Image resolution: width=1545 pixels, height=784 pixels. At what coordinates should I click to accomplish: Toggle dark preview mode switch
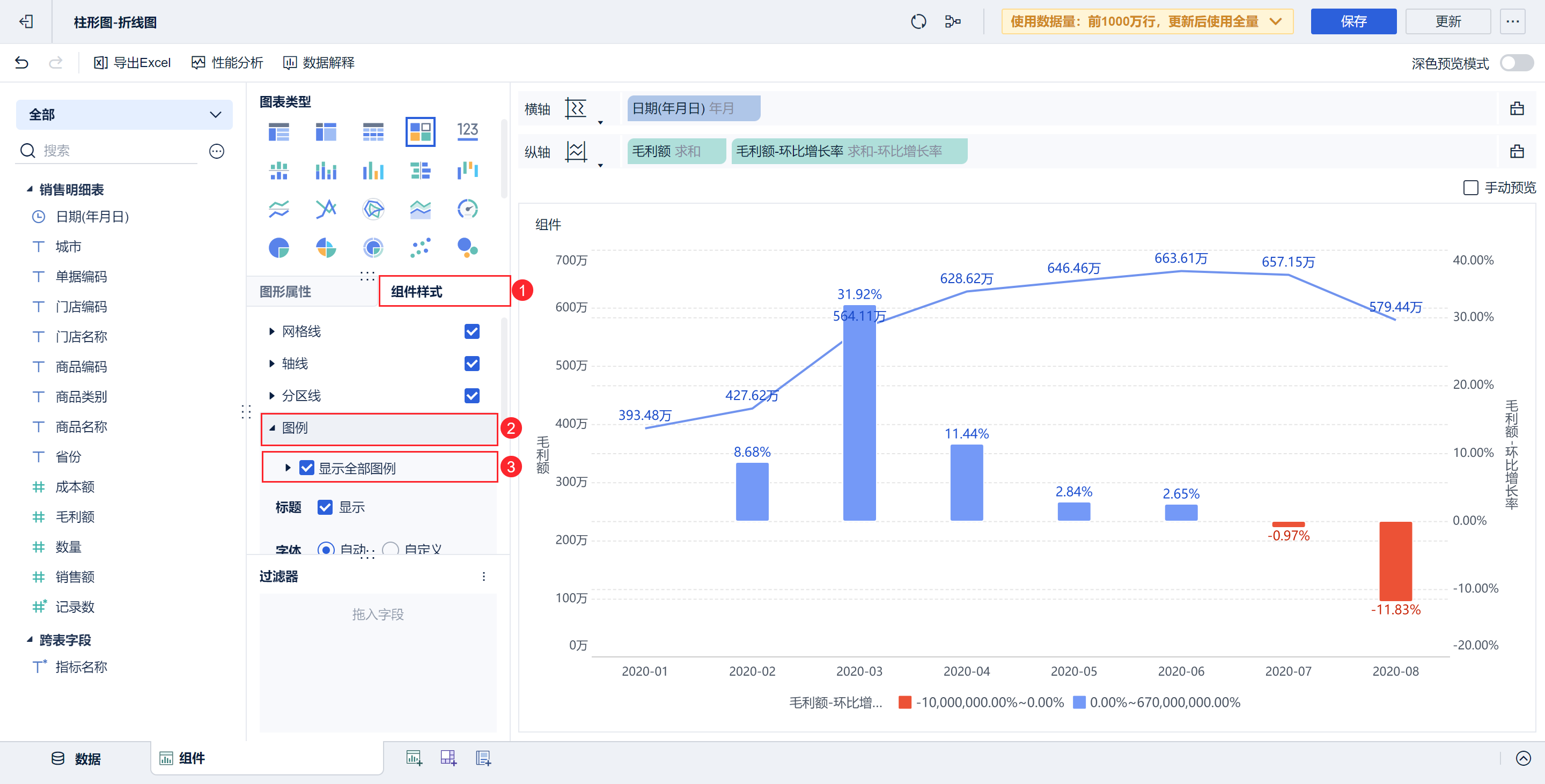(x=1515, y=63)
